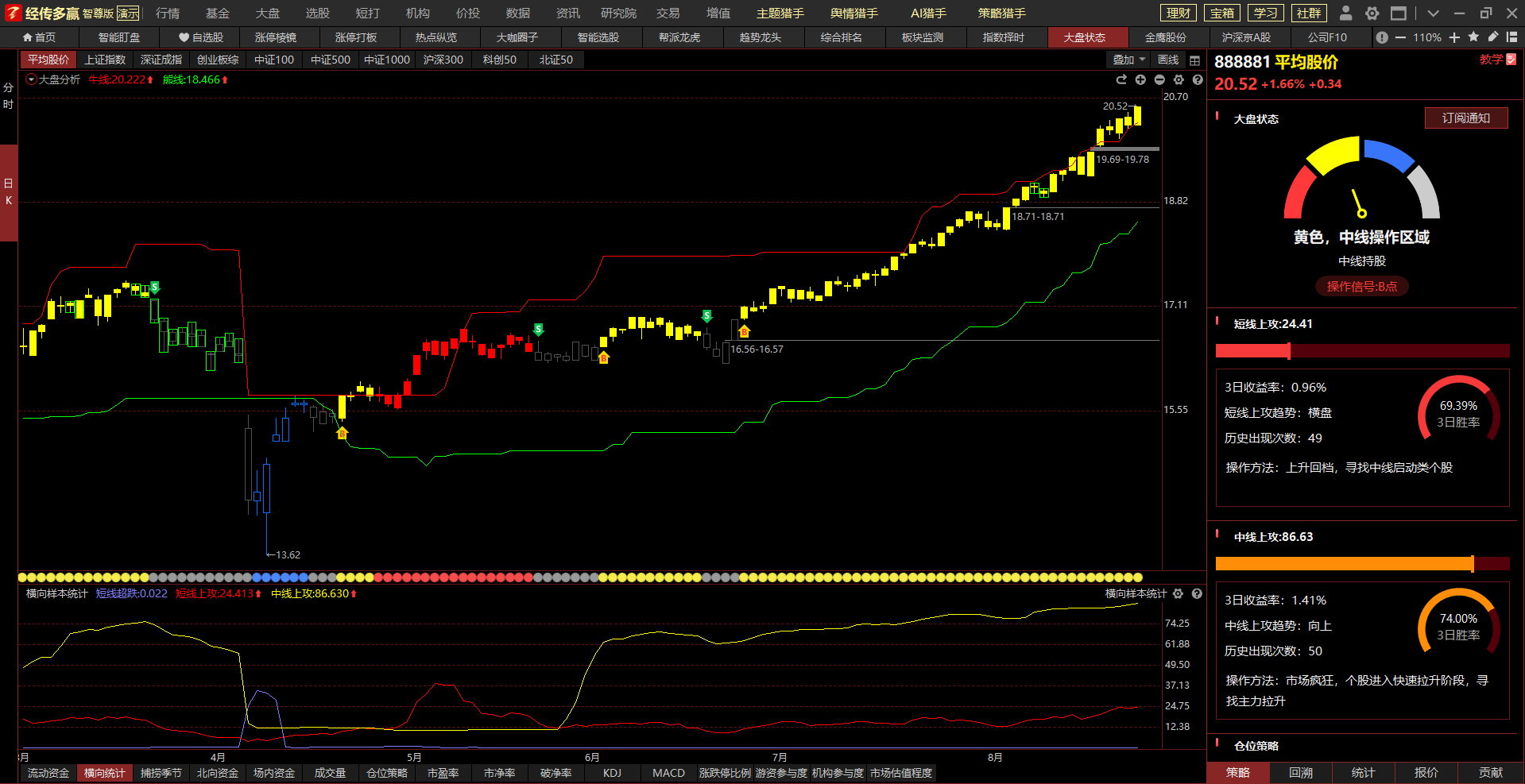
Task: Switch to the 回溯 bottom tab
Action: click(x=1301, y=773)
